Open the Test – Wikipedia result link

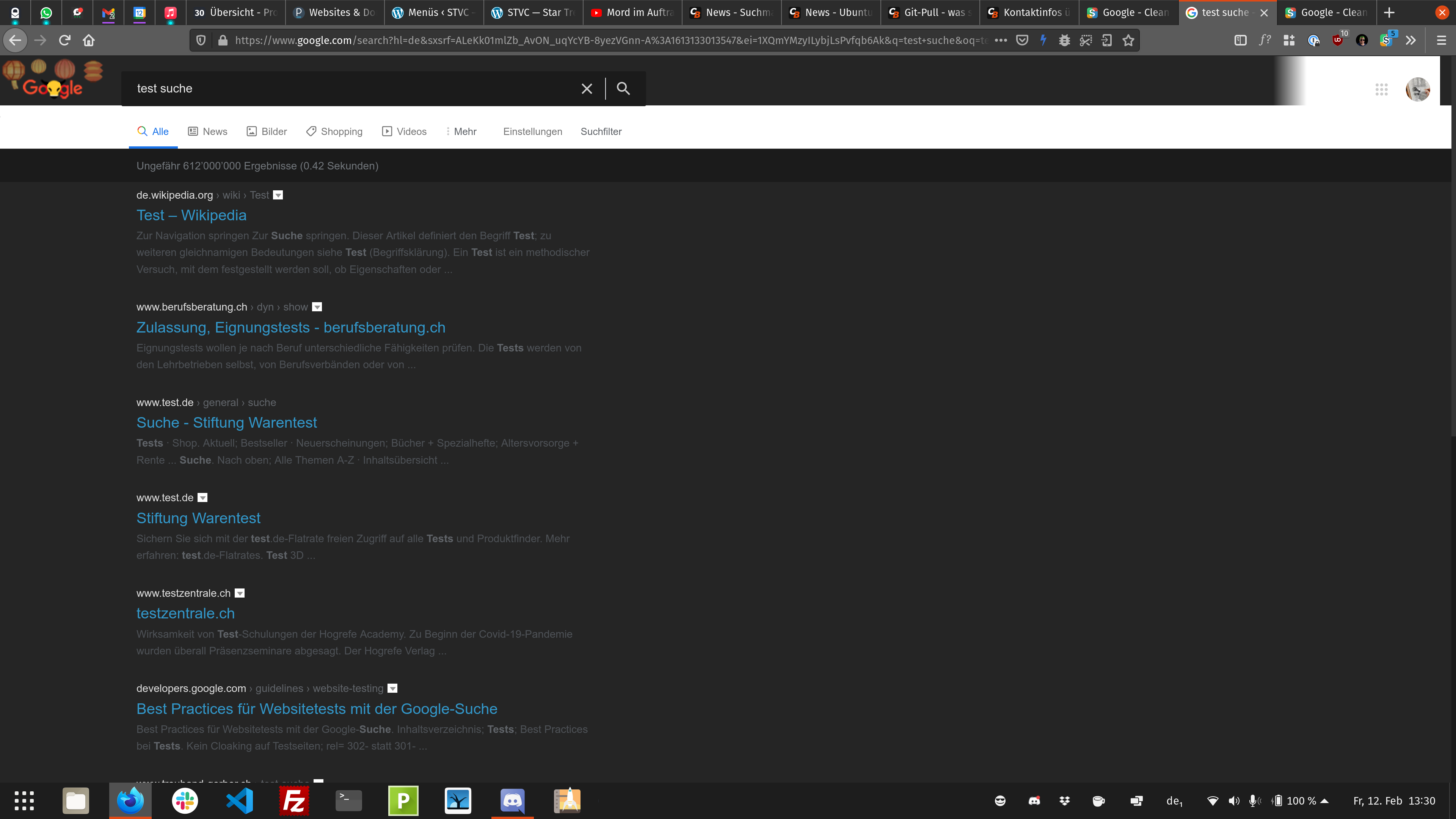pos(191,215)
